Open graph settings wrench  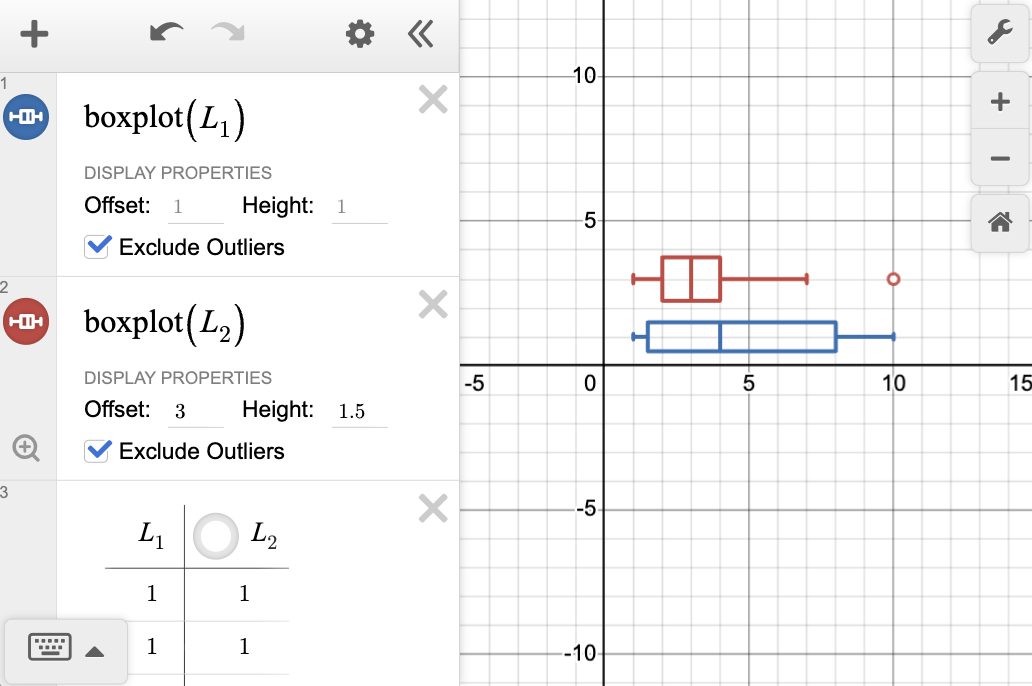click(x=999, y=34)
